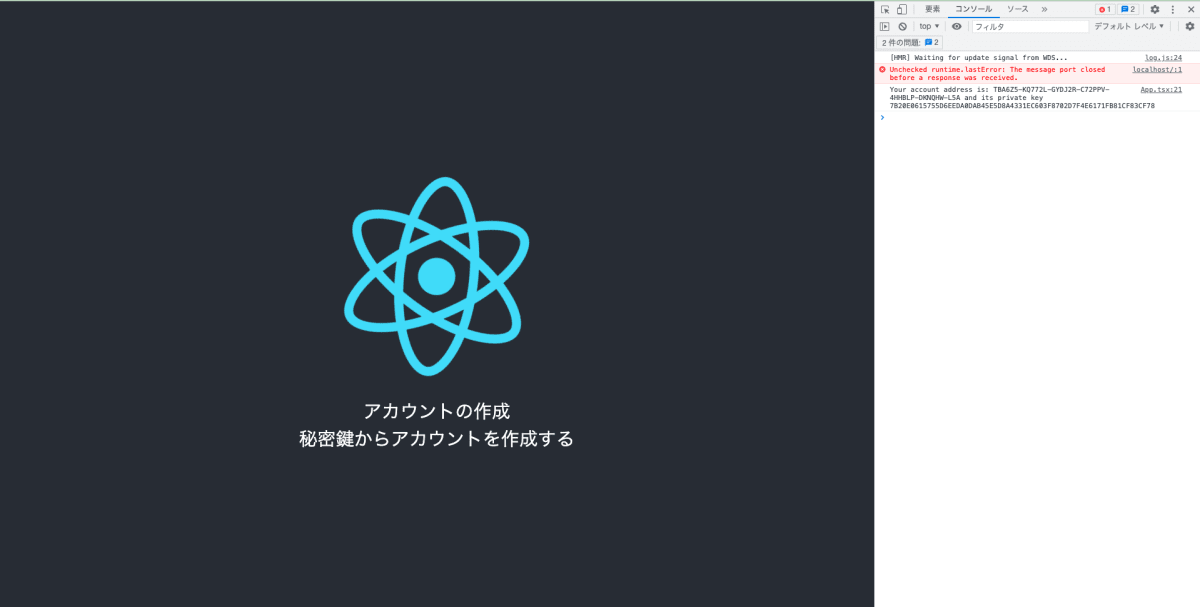Image resolution: width=1200 pixels, height=607 pixels.
Task: Switch to the コンソール tab
Action: click(x=973, y=9)
